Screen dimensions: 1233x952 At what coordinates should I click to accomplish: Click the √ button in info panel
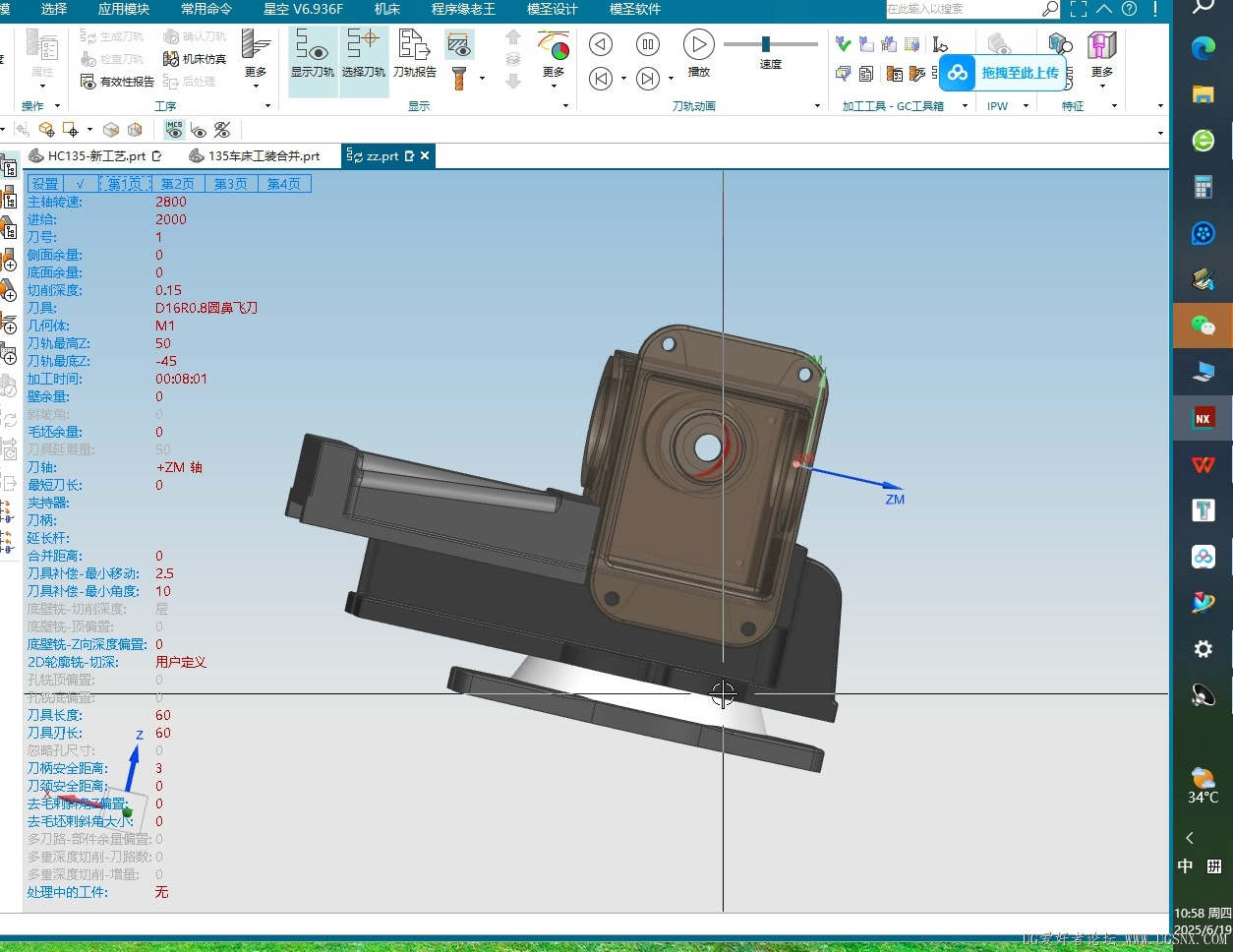click(81, 184)
